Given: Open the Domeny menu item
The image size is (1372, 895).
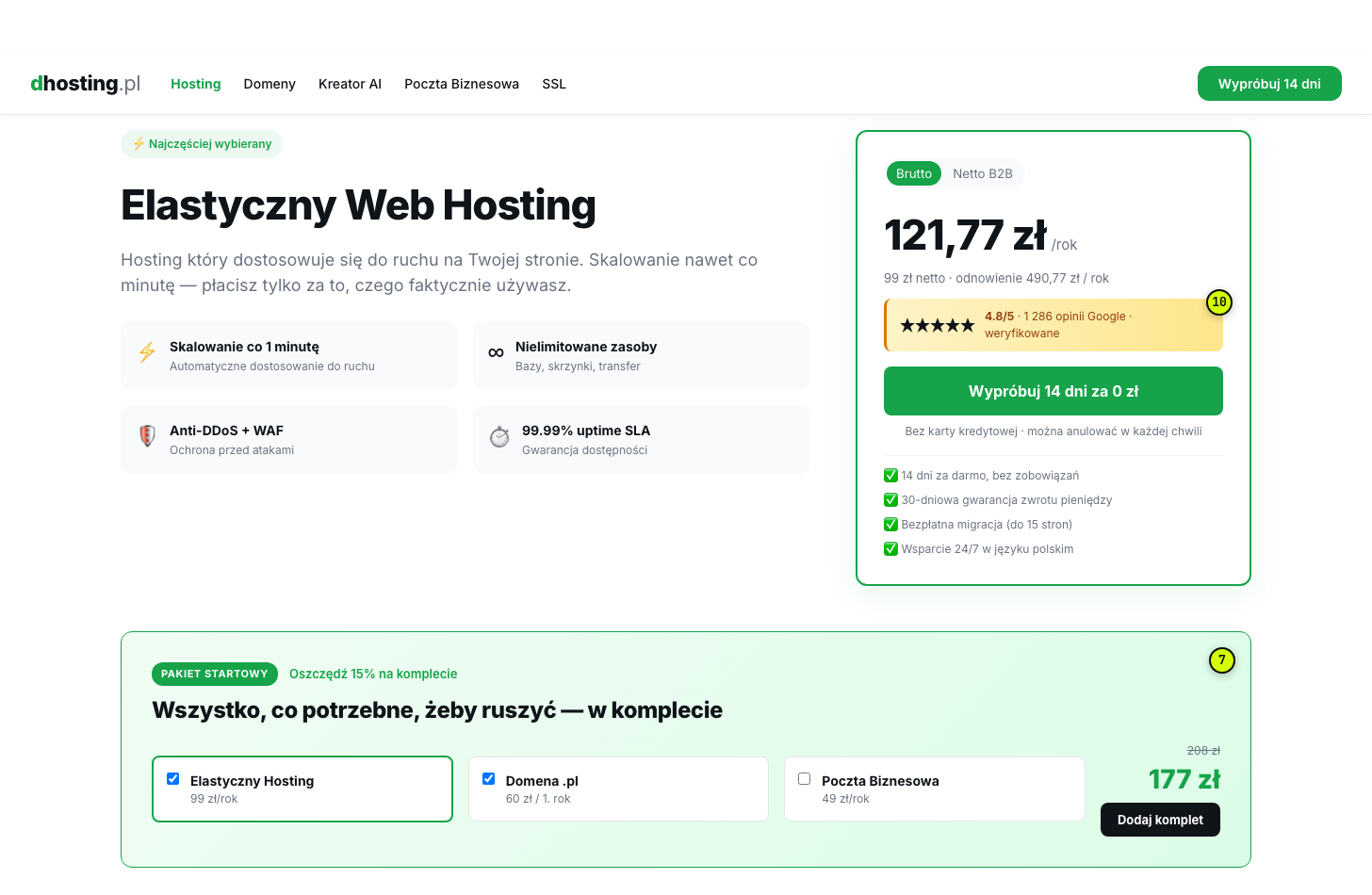Looking at the screenshot, I should click(269, 84).
